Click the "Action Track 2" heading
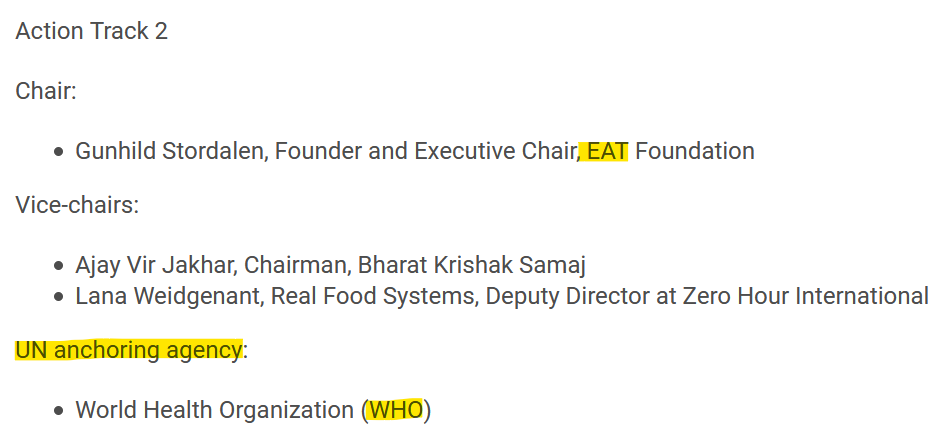This screenshot has width=949, height=439. [x=91, y=31]
